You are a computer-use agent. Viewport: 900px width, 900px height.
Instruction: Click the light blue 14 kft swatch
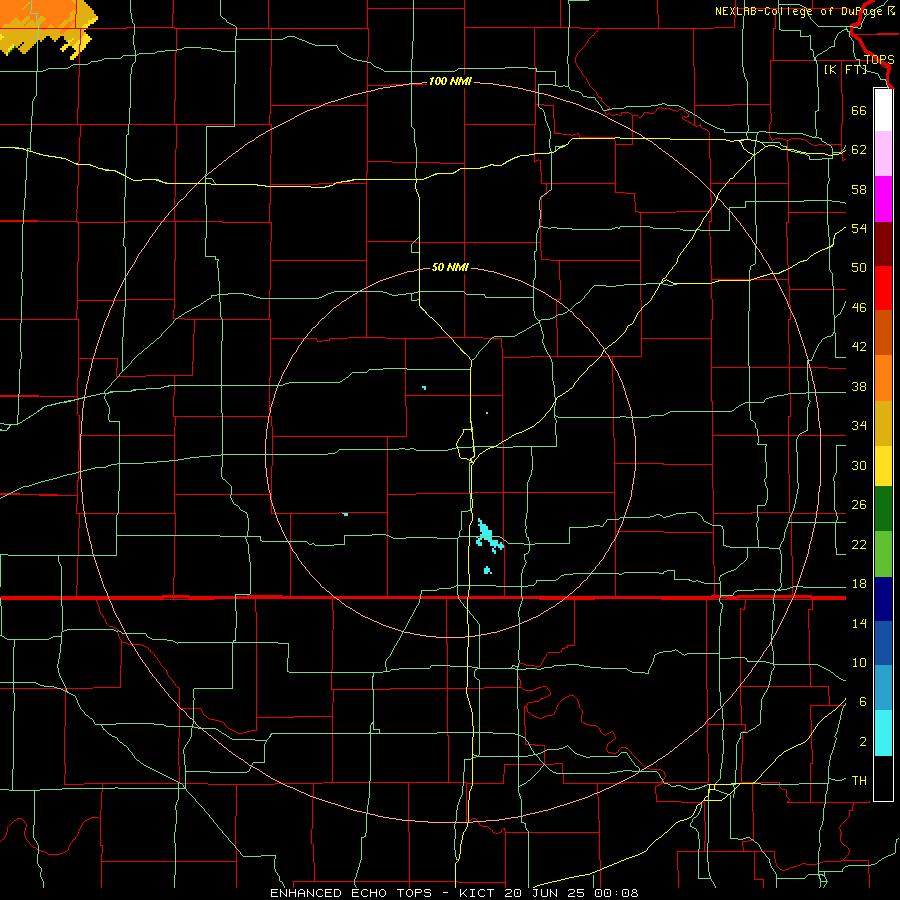click(x=883, y=688)
